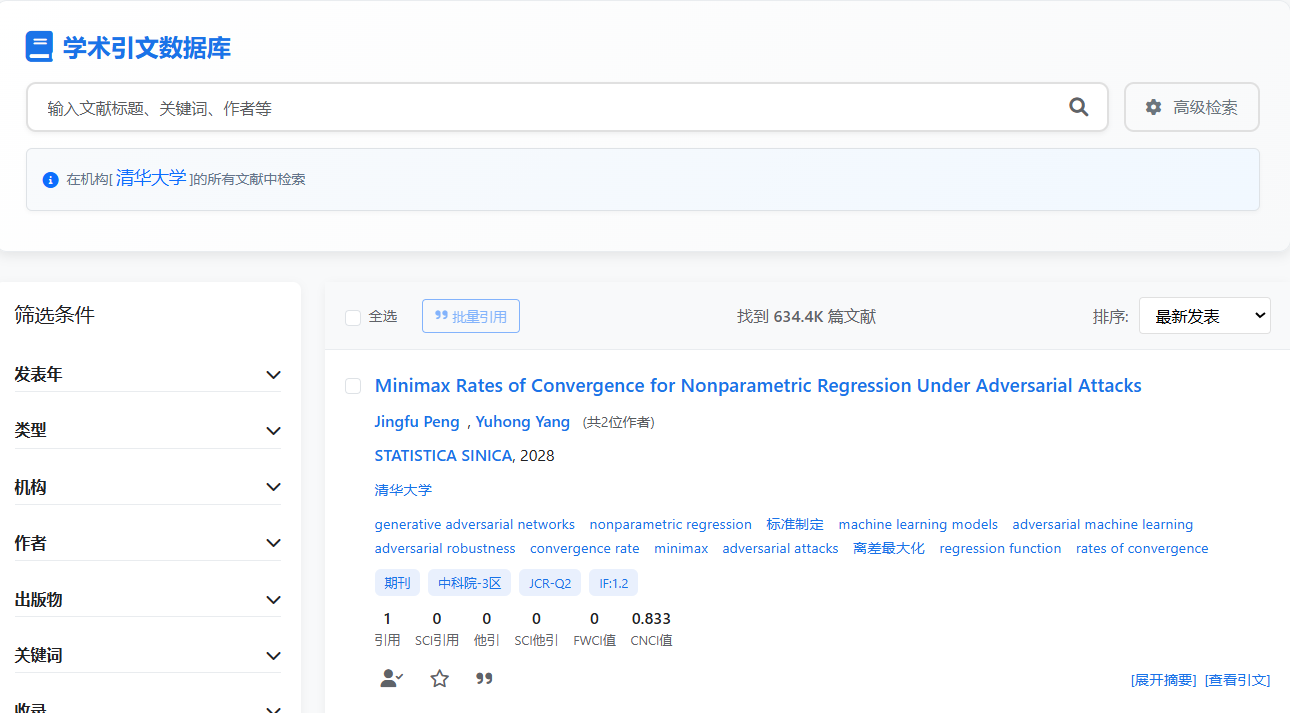Click the book logo icon
The image size is (1290, 713).
click(39, 47)
